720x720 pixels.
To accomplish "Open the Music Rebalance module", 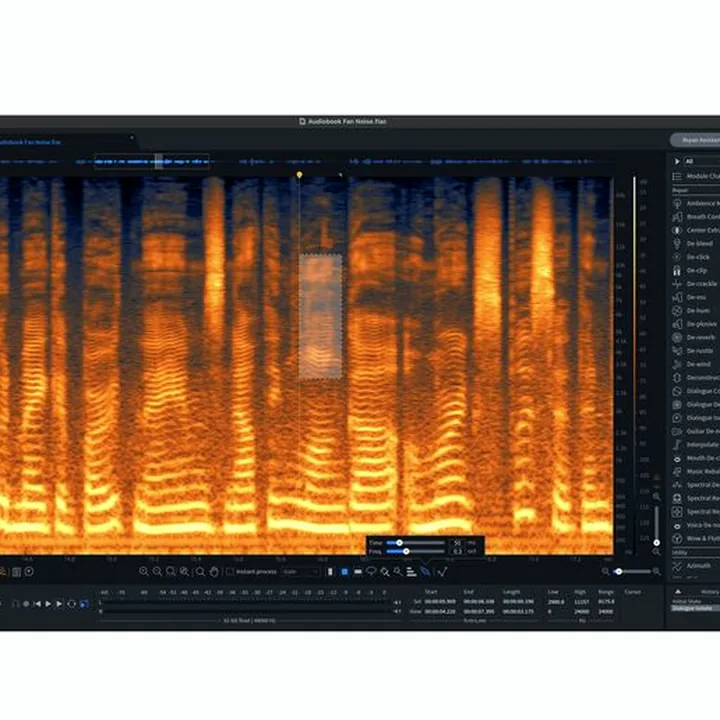I will [696, 472].
